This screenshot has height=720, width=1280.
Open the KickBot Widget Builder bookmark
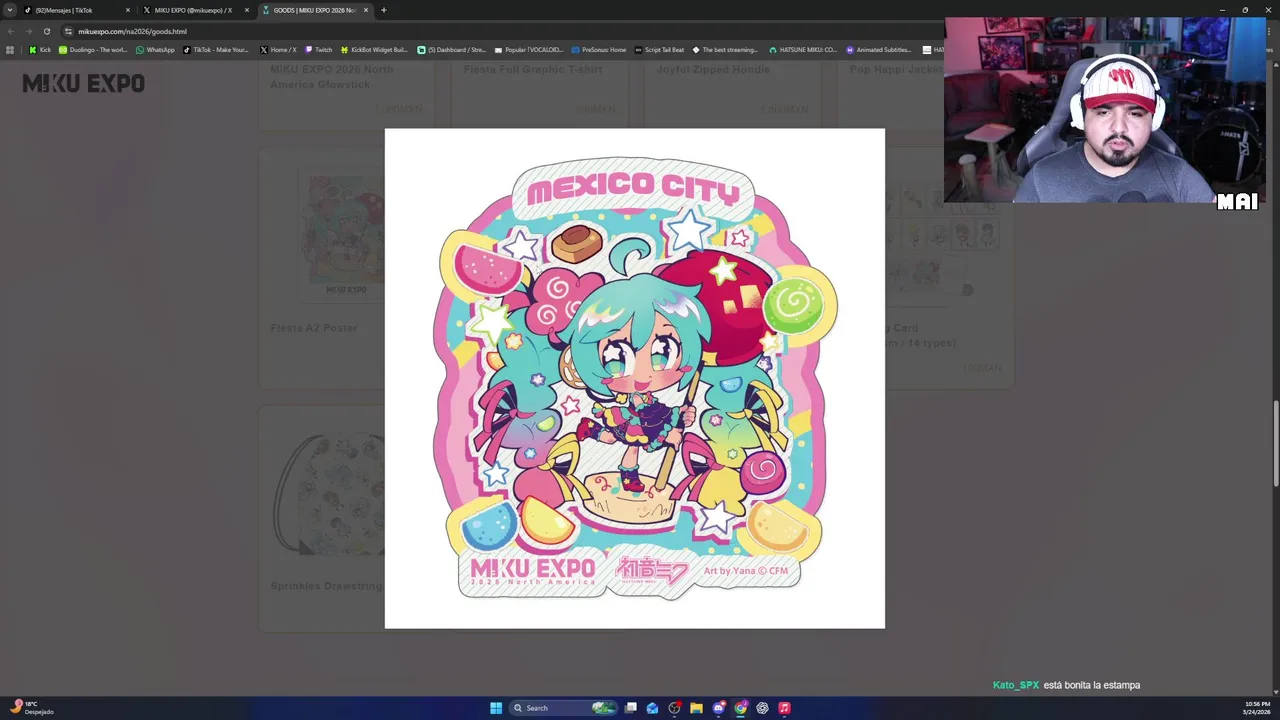374,50
